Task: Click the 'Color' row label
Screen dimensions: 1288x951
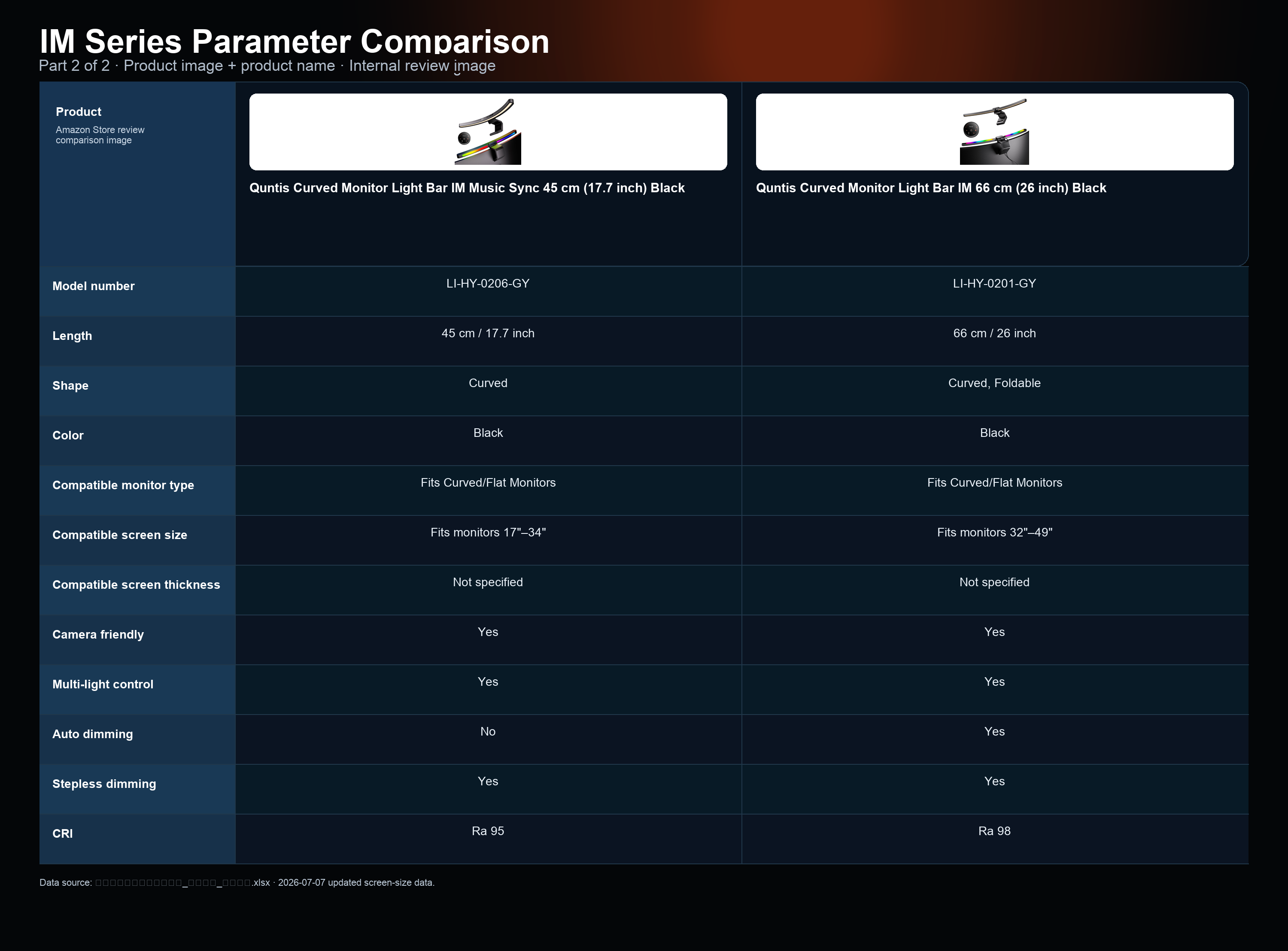Action: click(x=68, y=435)
